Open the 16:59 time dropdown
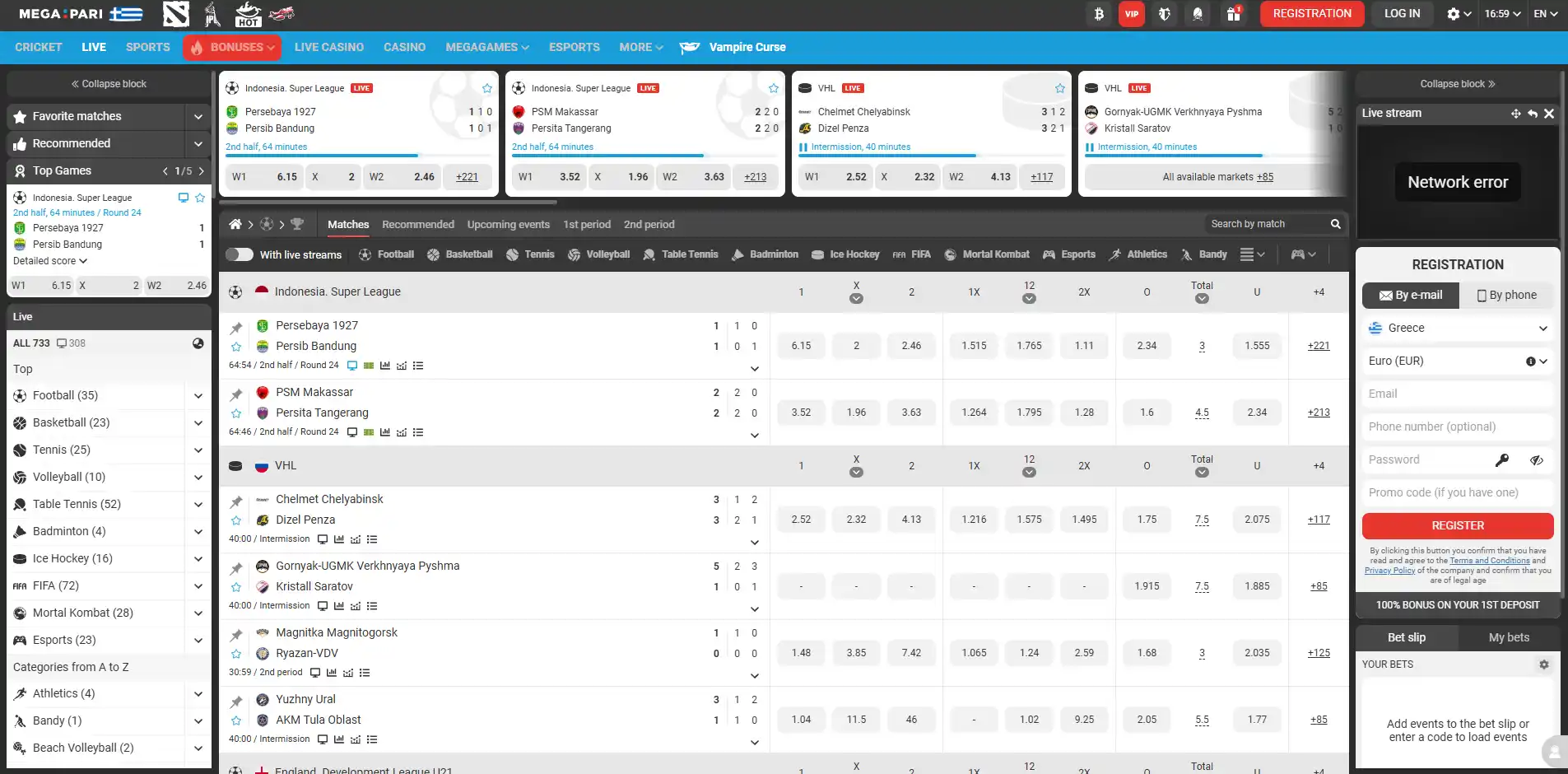Image resolution: width=1568 pixels, height=774 pixels. tap(1502, 14)
